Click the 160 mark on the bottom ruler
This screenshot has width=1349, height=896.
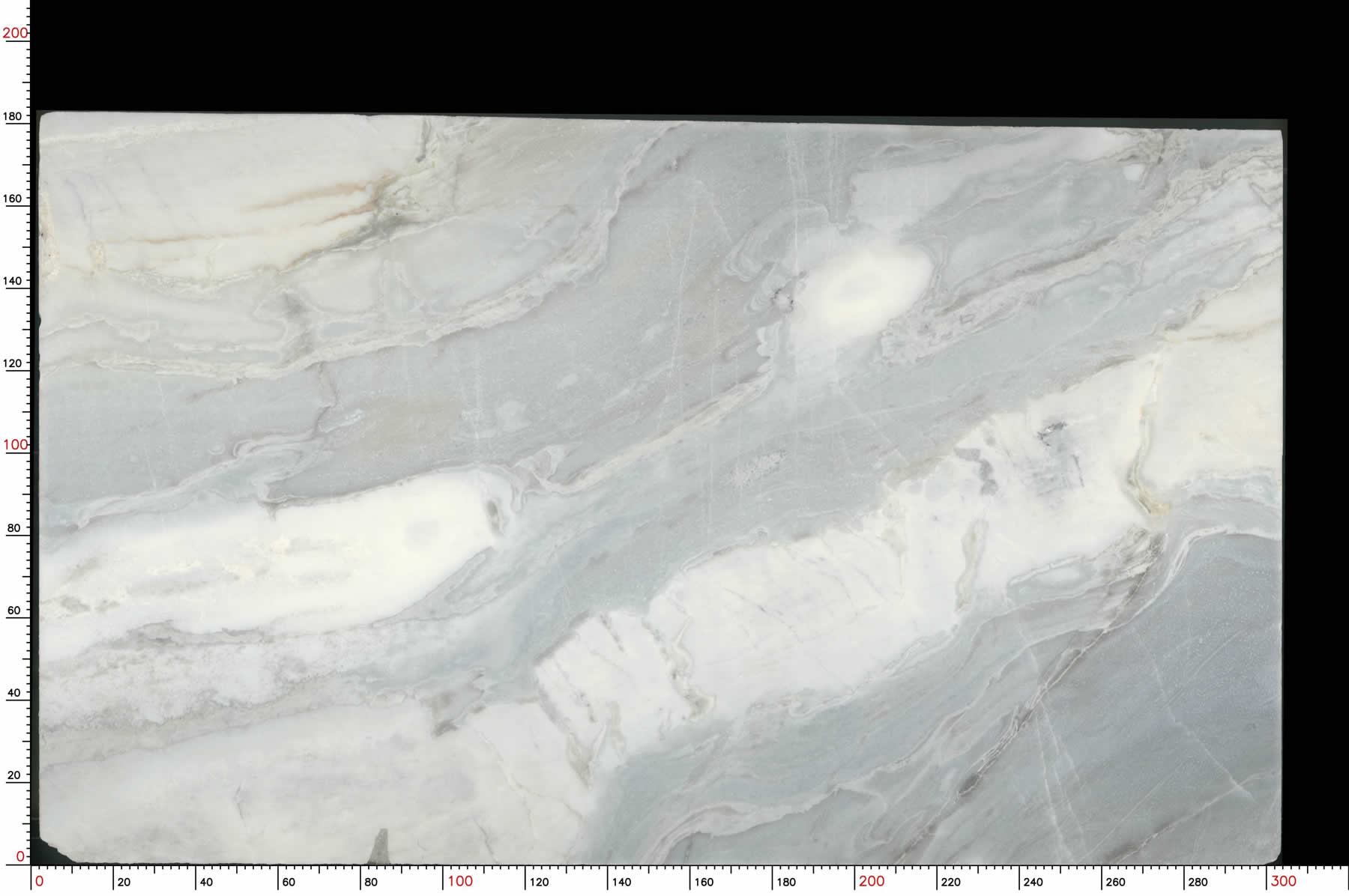pos(704,882)
